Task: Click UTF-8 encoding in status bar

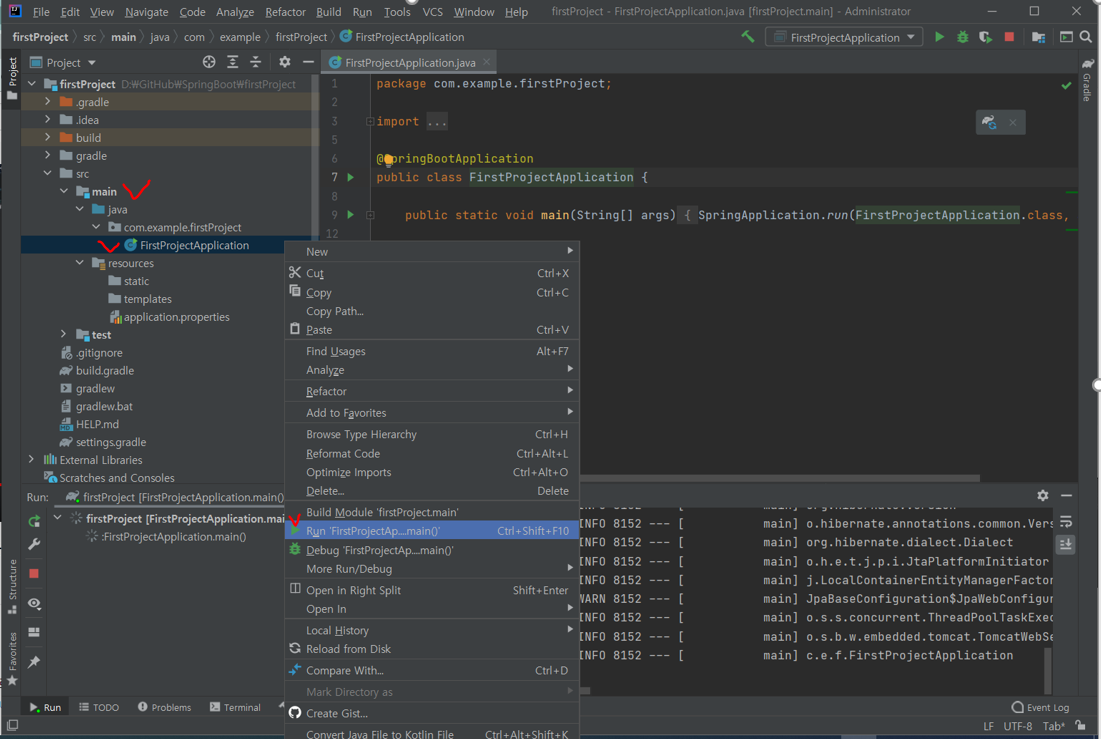Action: 1017,726
